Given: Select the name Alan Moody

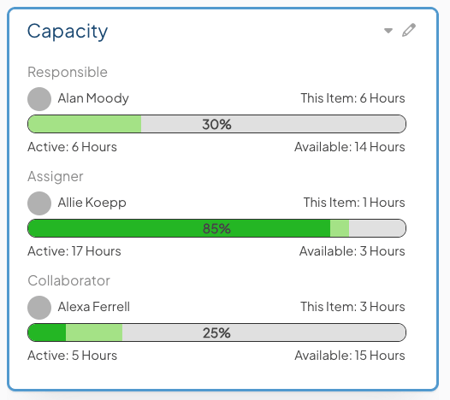Looking at the screenshot, I should pyautogui.click(x=93, y=99).
